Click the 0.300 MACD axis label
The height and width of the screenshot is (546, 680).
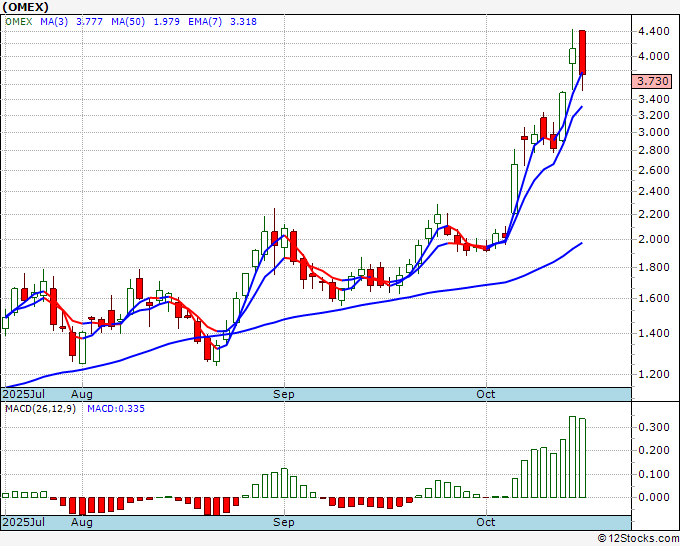(x=654, y=428)
